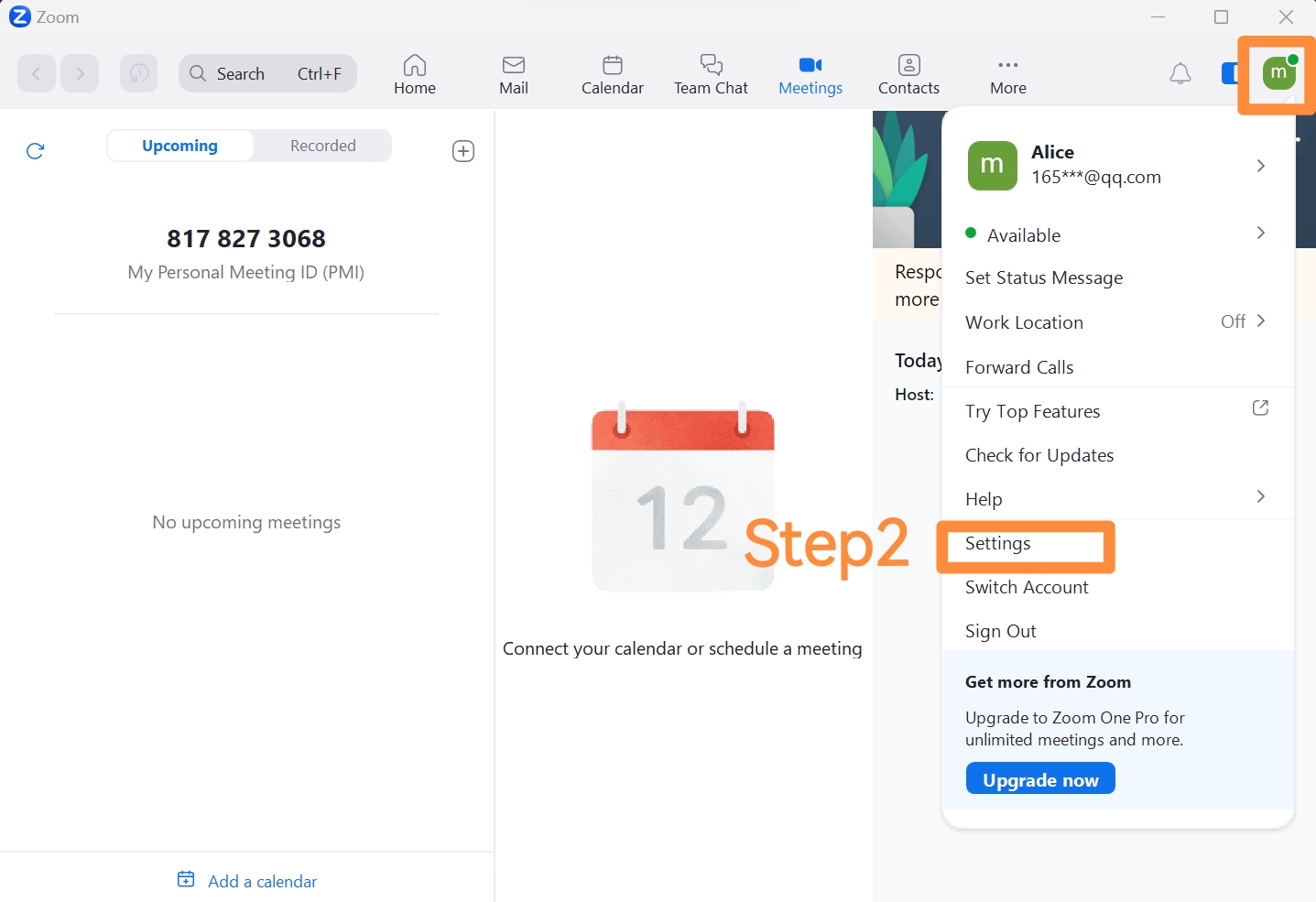Minimize the Zoom window
1316x902 pixels.
pyautogui.click(x=1158, y=16)
